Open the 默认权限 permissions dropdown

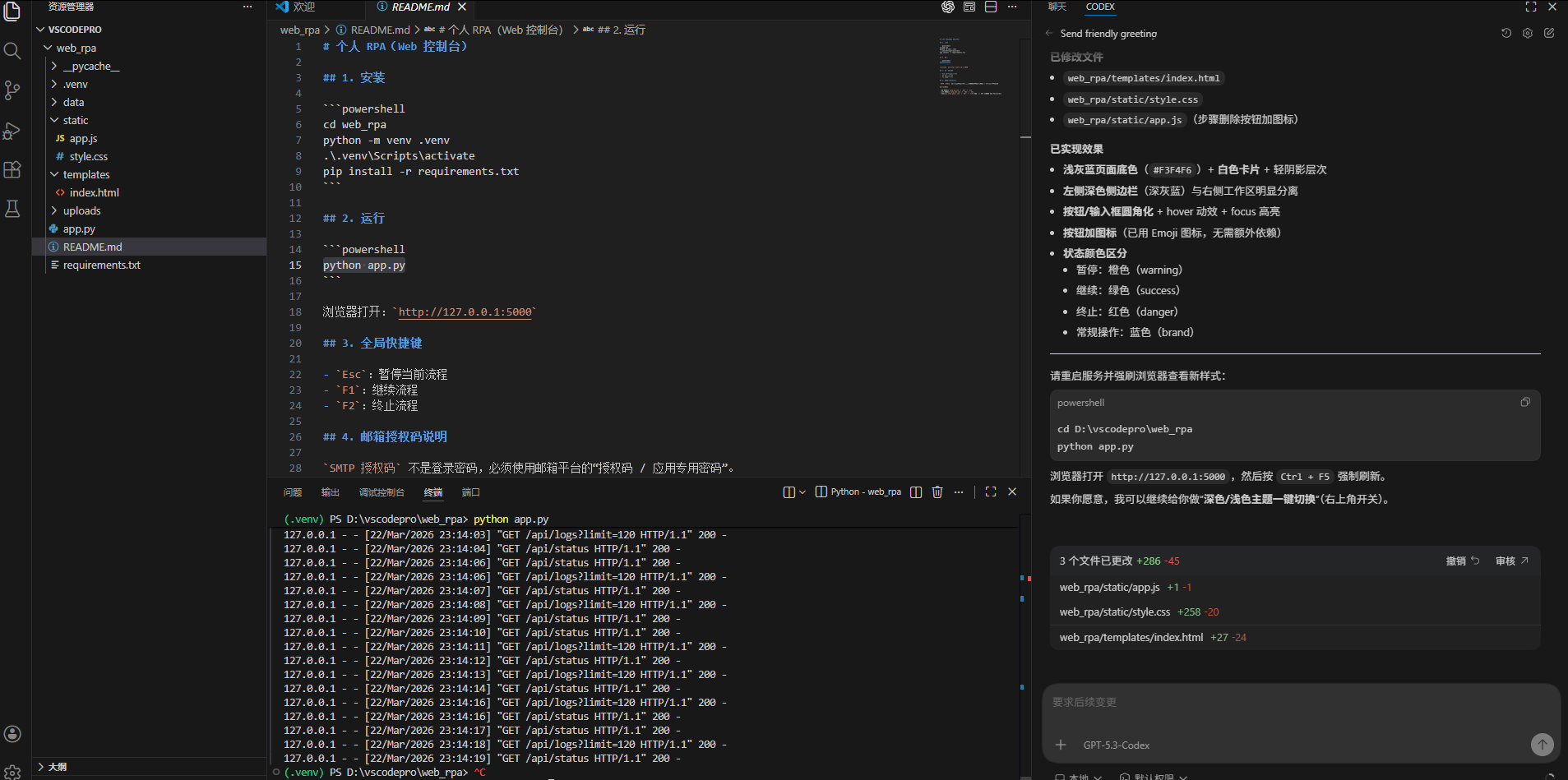tap(1154, 777)
